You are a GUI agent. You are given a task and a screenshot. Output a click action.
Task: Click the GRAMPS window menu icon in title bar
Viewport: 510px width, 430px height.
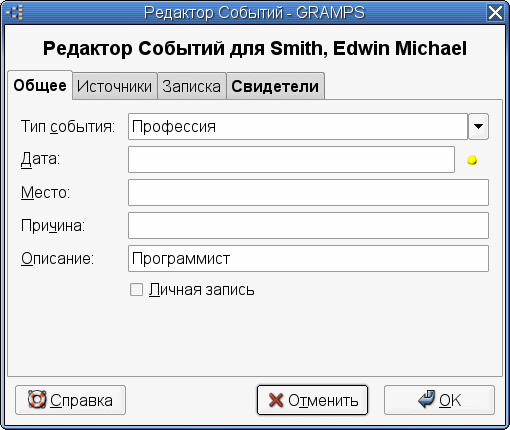tap(14, 13)
